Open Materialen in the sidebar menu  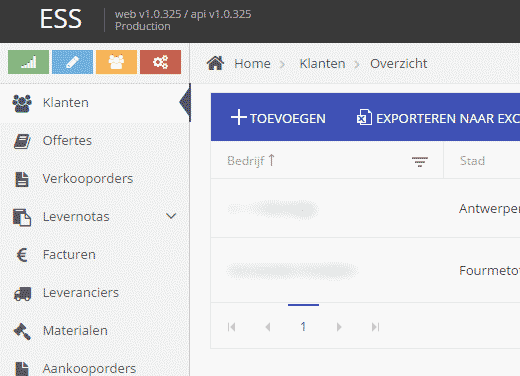[x=95, y=331]
